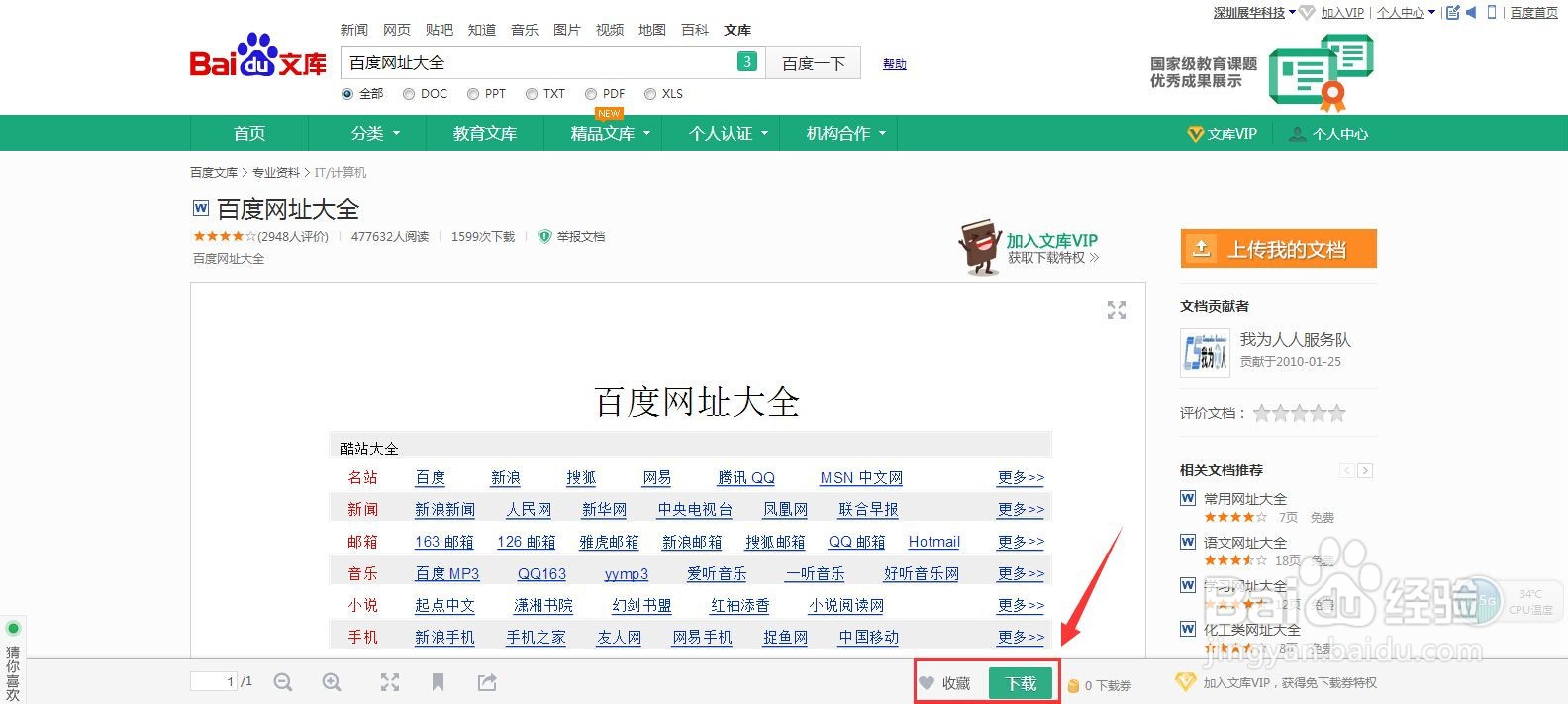Click the book mascot VIP icon
Screen dimensions: 1568x704
[x=979, y=248]
